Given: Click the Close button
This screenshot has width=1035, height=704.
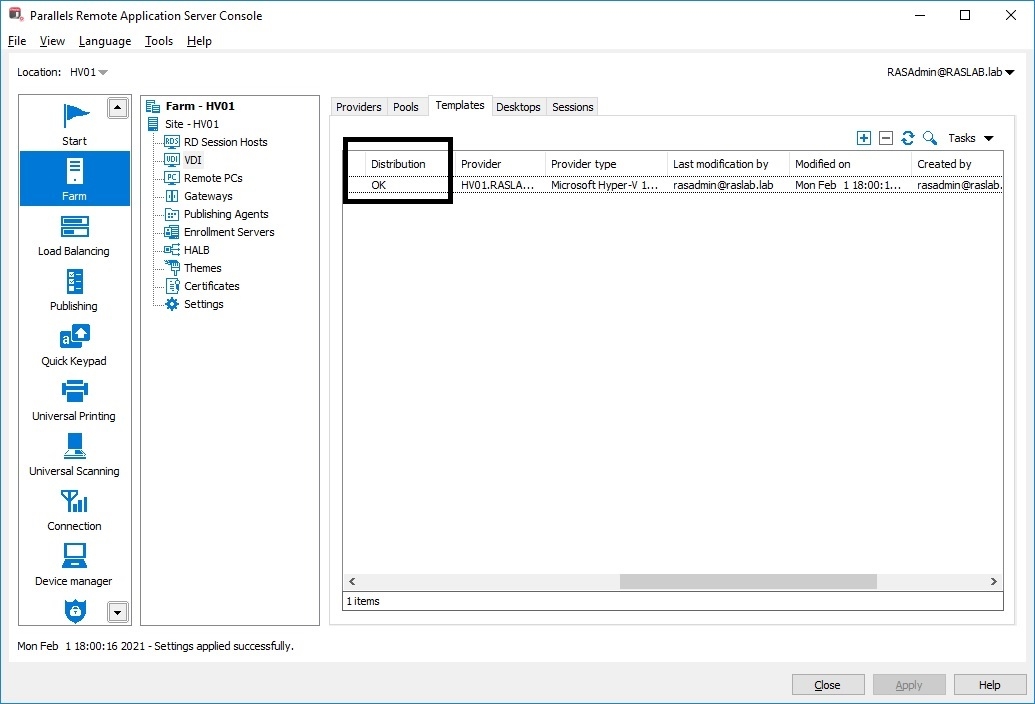Looking at the screenshot, I should 827,684.
